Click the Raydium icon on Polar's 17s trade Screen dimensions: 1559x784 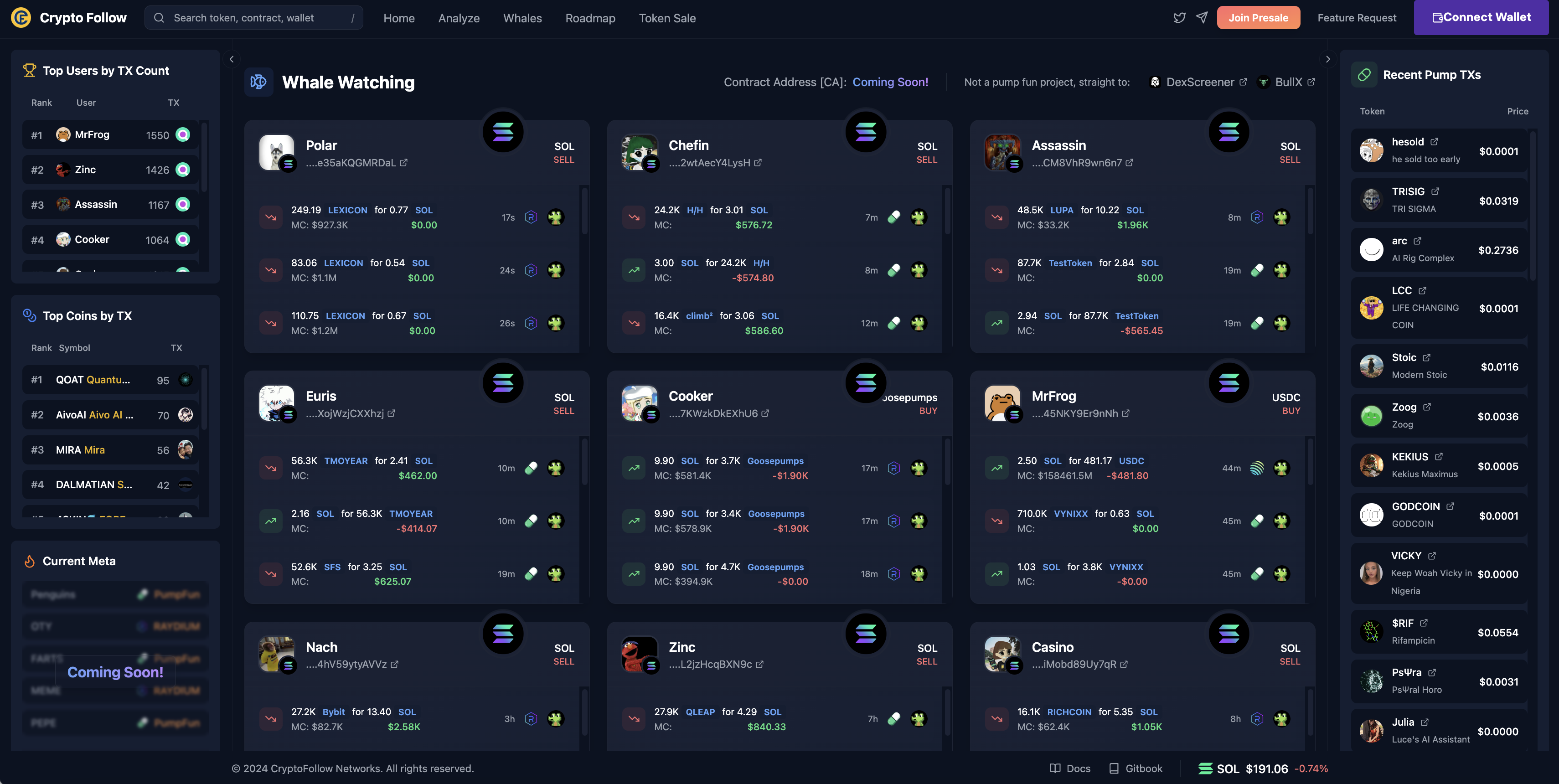531,217
